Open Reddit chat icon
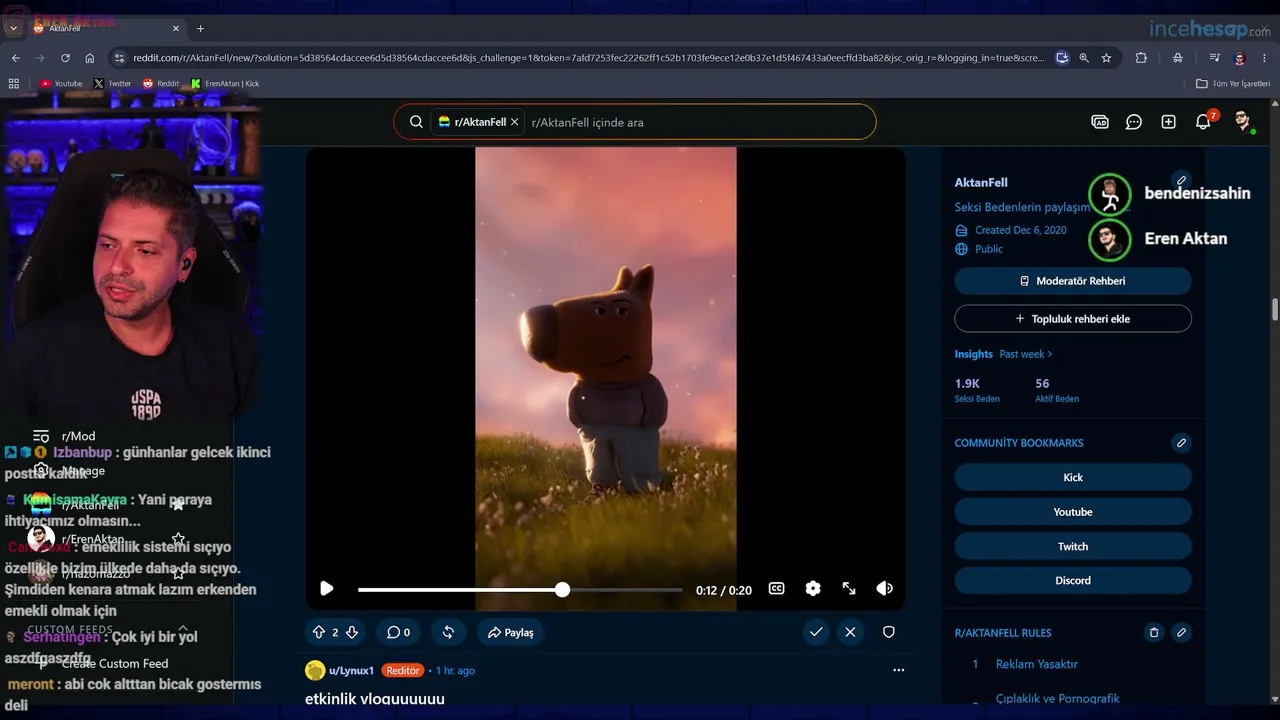 1134,122
